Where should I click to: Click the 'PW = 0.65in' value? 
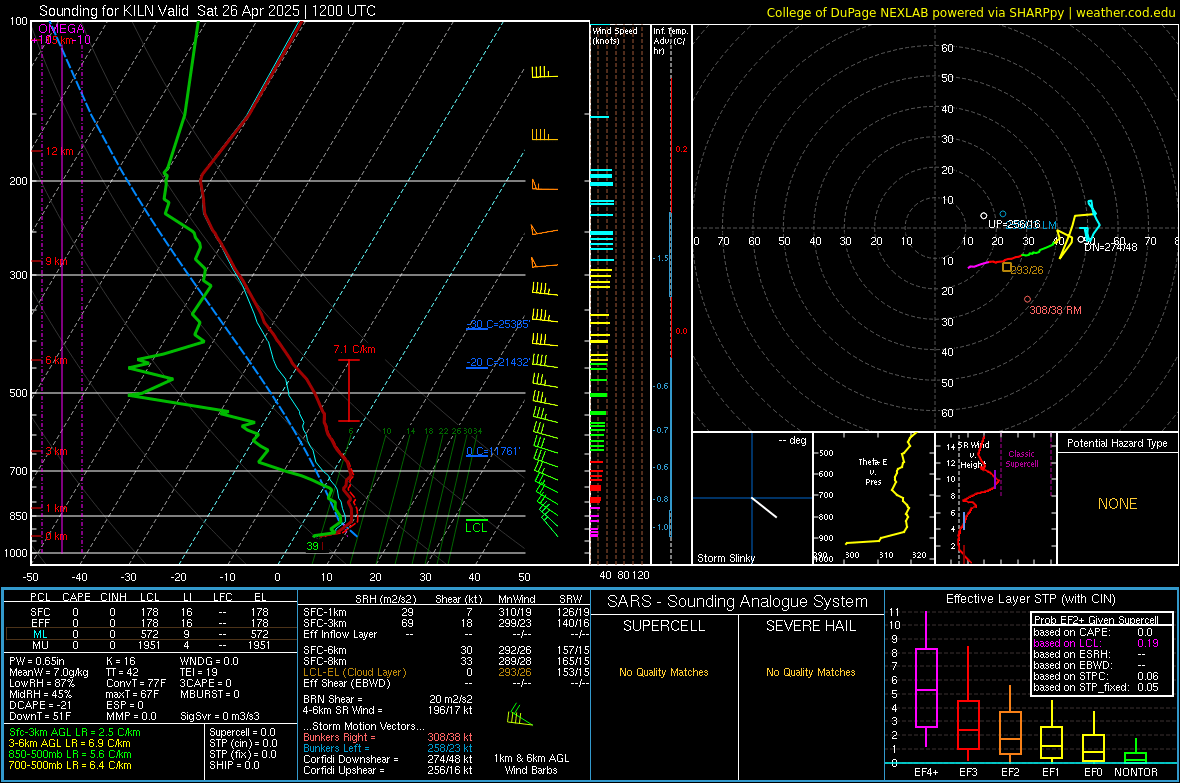tap(38, 661)
